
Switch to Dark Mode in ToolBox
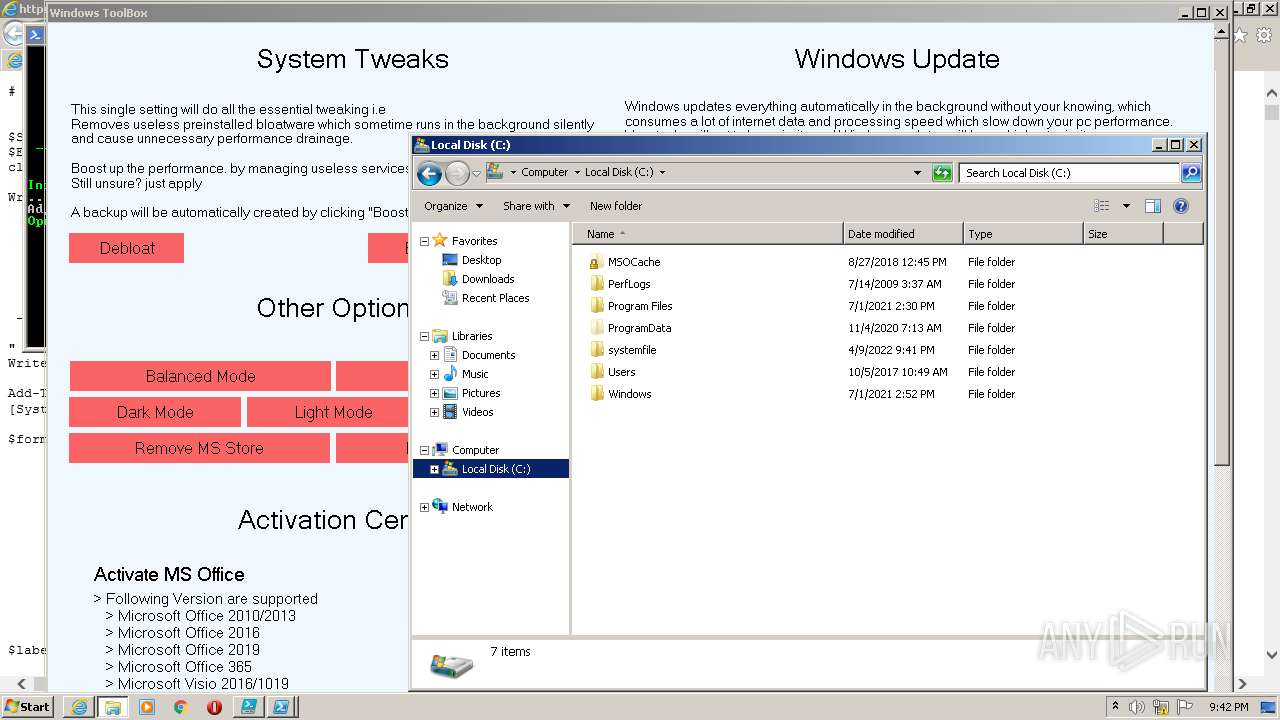click(x=155, y=412)
